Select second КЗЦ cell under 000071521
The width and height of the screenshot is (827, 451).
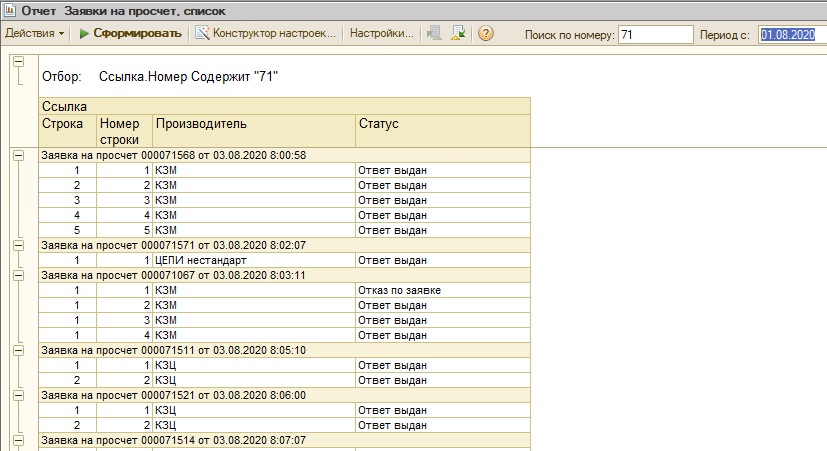(x=254, y=425)
